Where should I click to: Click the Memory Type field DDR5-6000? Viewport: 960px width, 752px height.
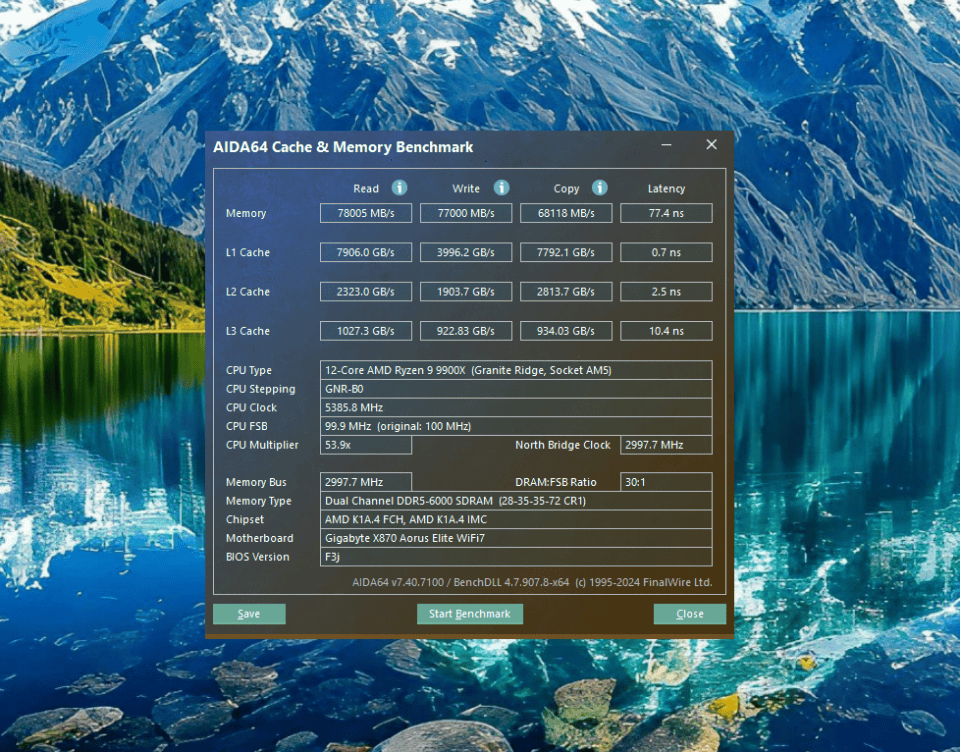click(x=516, y=501)
